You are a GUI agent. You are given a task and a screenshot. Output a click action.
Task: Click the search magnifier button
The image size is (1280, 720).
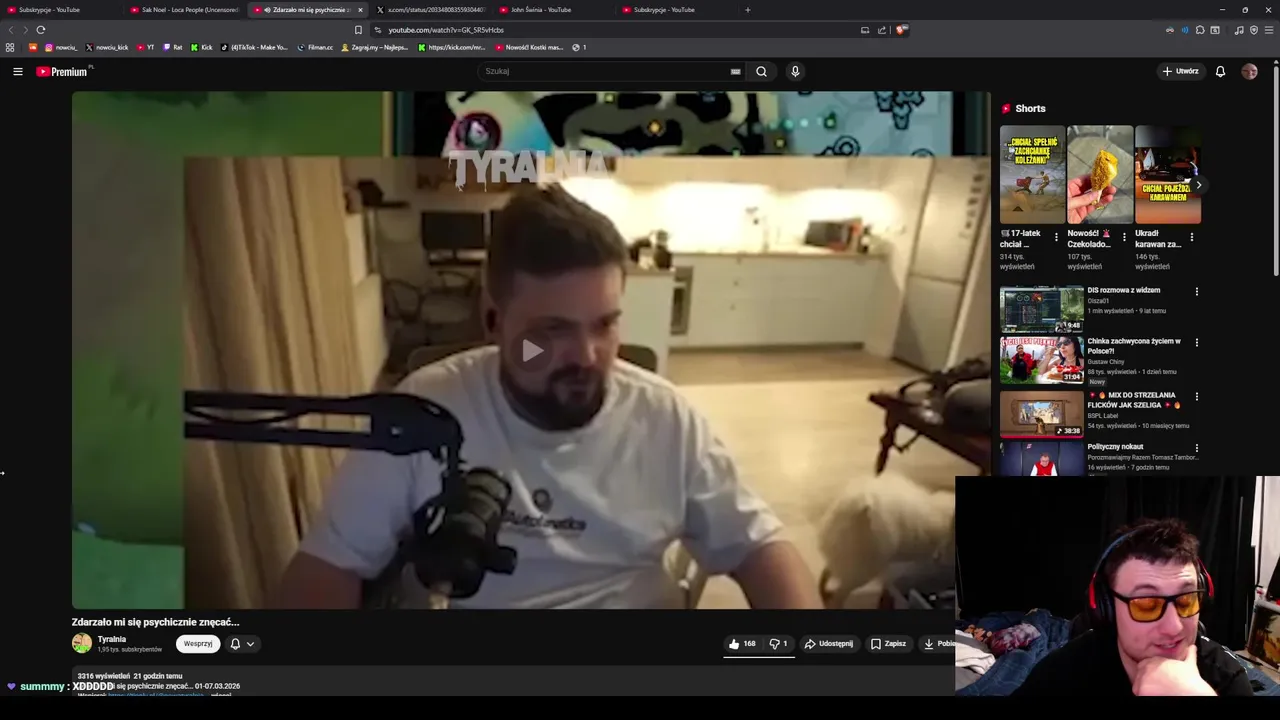(761, 71)
